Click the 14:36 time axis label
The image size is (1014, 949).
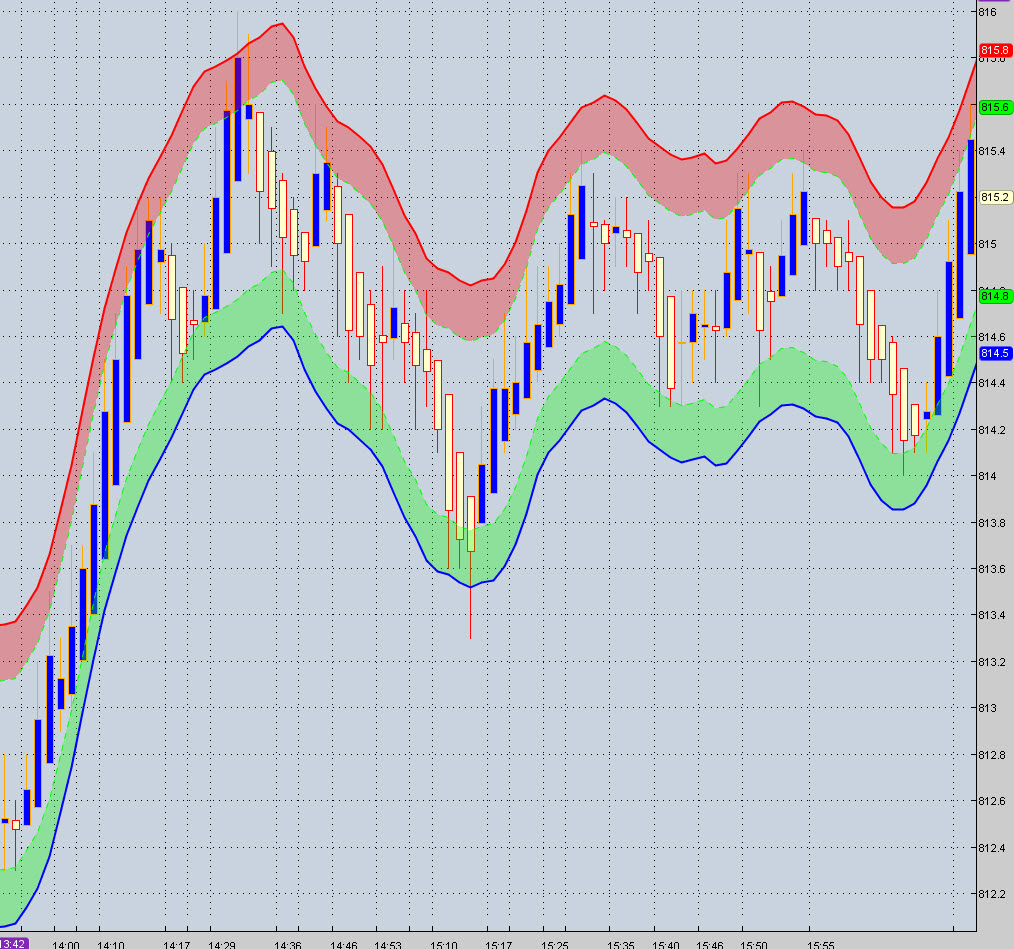pos(288,945)
